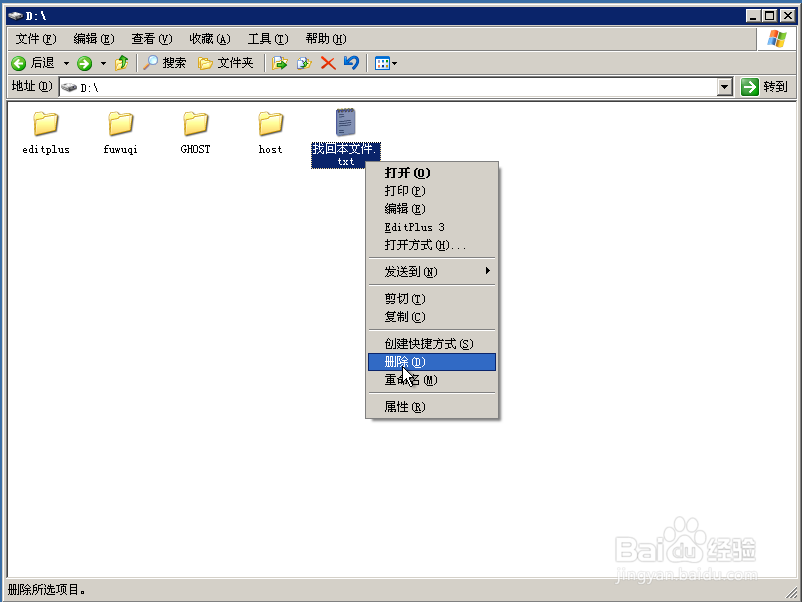Click the 转到 Go button
Screen dimensions: 802x602
(765, 87)
